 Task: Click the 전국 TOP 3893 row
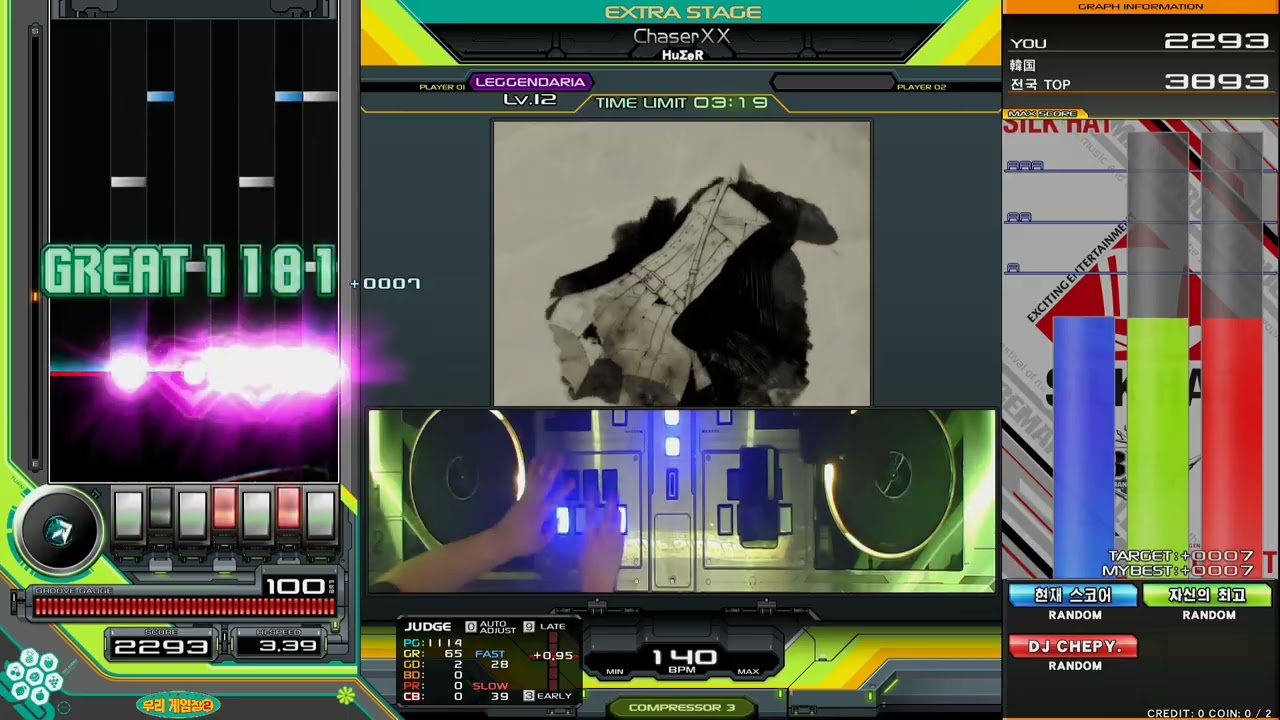[1140, 82]
